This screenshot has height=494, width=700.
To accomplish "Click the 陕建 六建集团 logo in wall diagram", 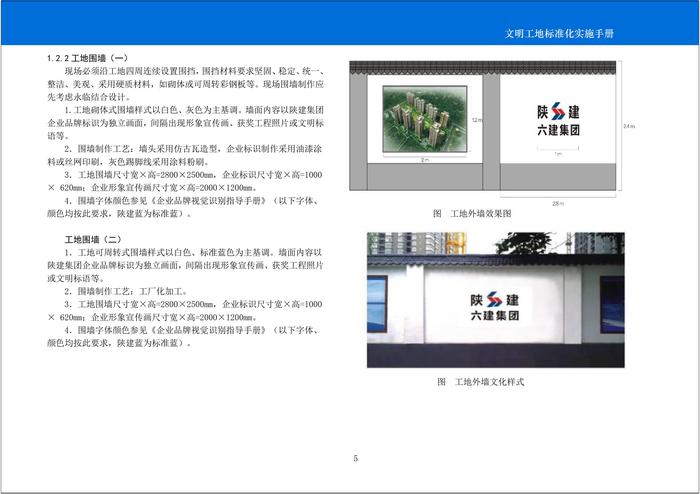I will pos(558,119).
